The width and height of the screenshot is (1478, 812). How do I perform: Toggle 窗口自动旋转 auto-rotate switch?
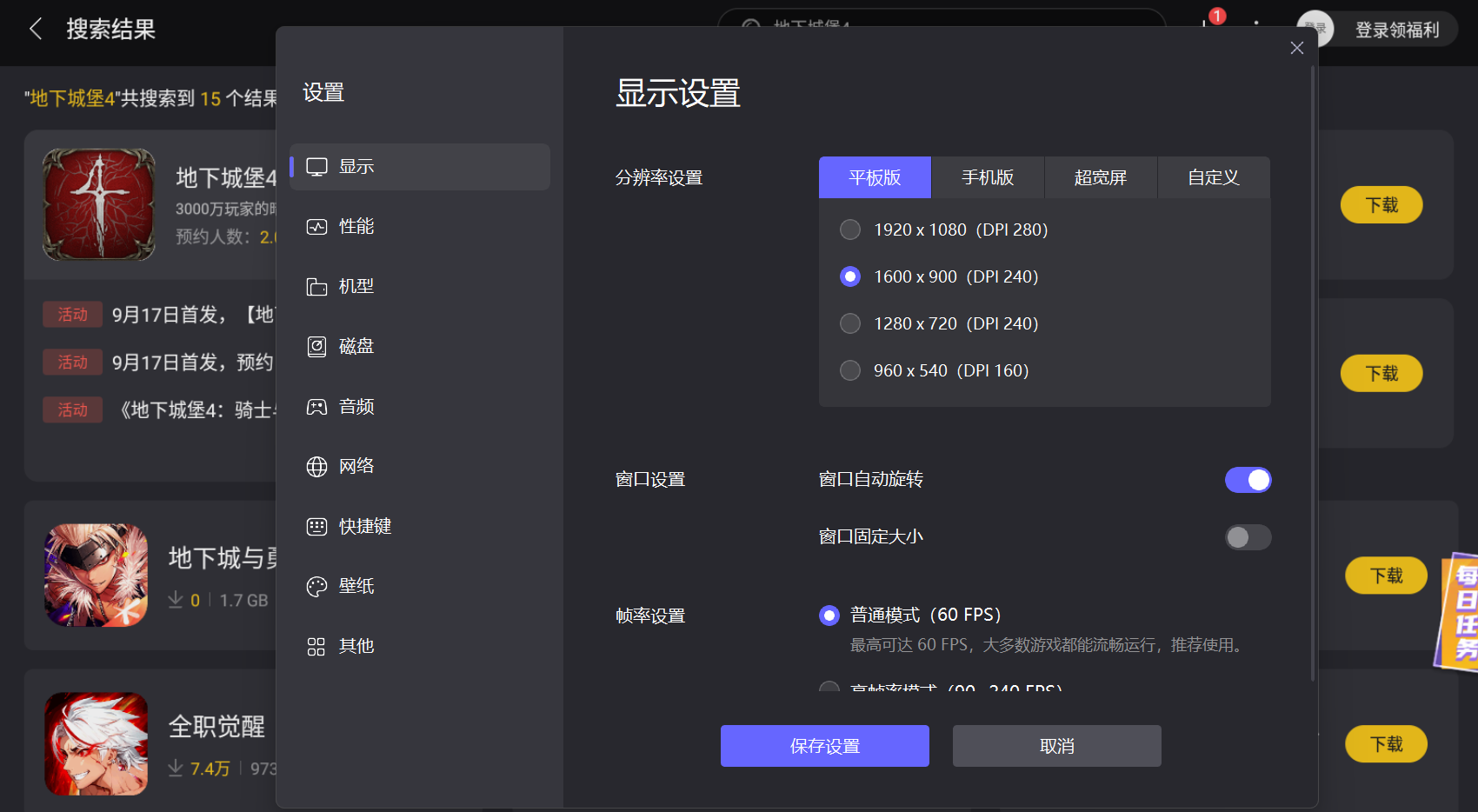tap(1248, 480)
